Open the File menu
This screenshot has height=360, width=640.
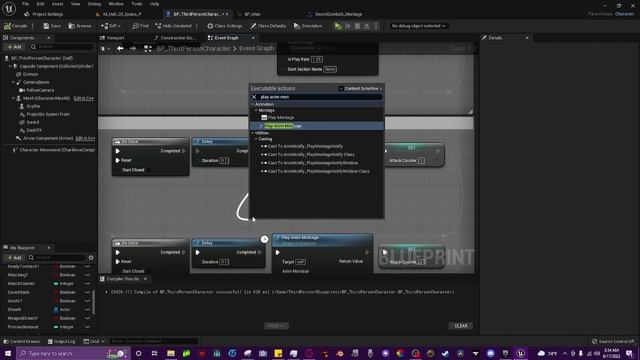[x=25, y=4]
